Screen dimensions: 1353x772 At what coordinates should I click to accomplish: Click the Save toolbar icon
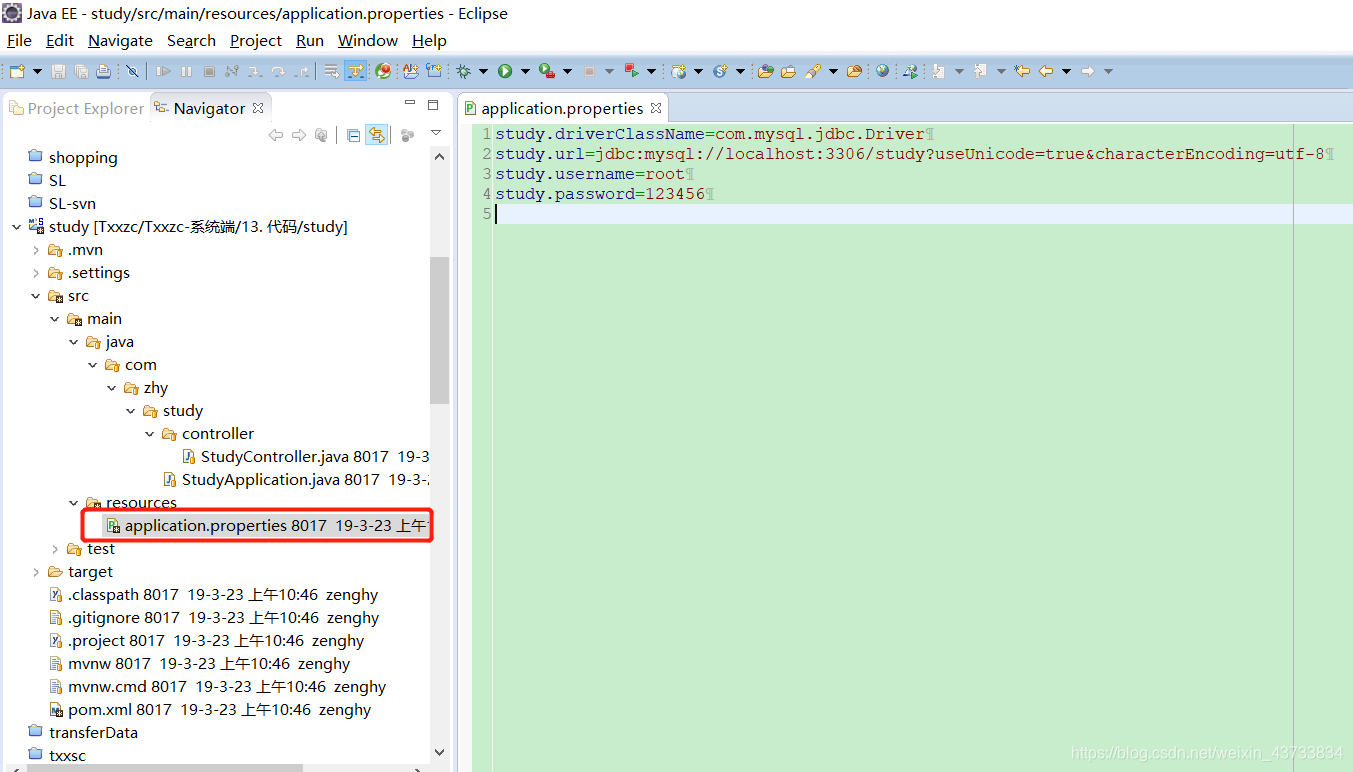pos(58,71)
